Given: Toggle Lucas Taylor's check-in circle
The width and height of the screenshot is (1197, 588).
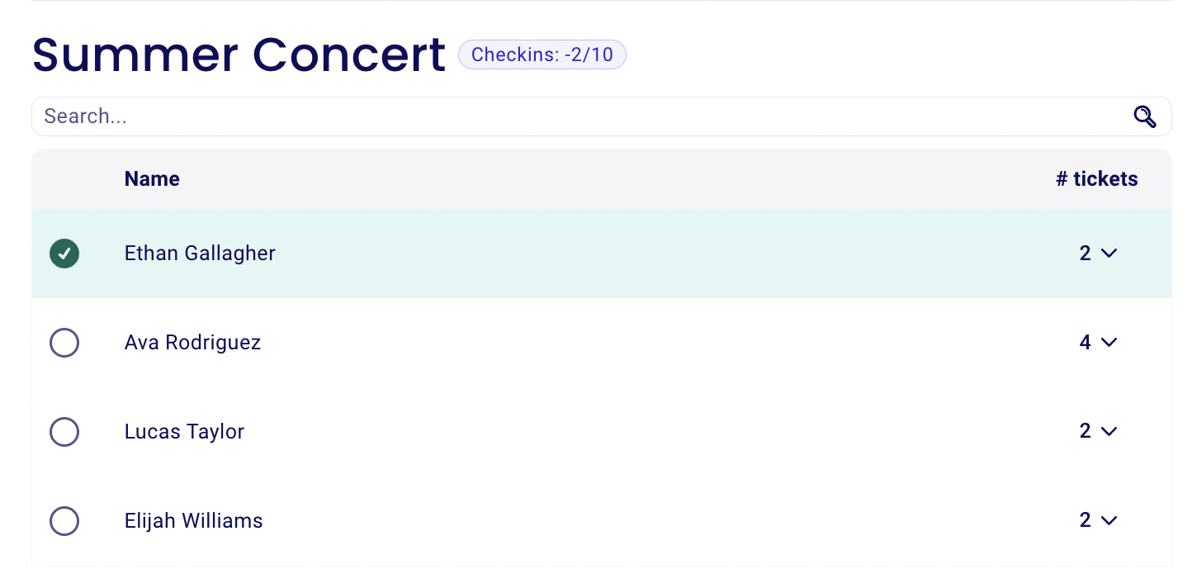Looking at the screenshot, I should (64, 431).
